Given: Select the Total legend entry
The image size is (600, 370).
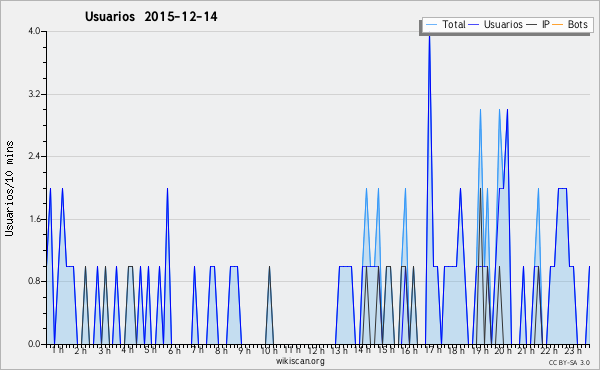Looking at the screenshot, I should 445,24.
